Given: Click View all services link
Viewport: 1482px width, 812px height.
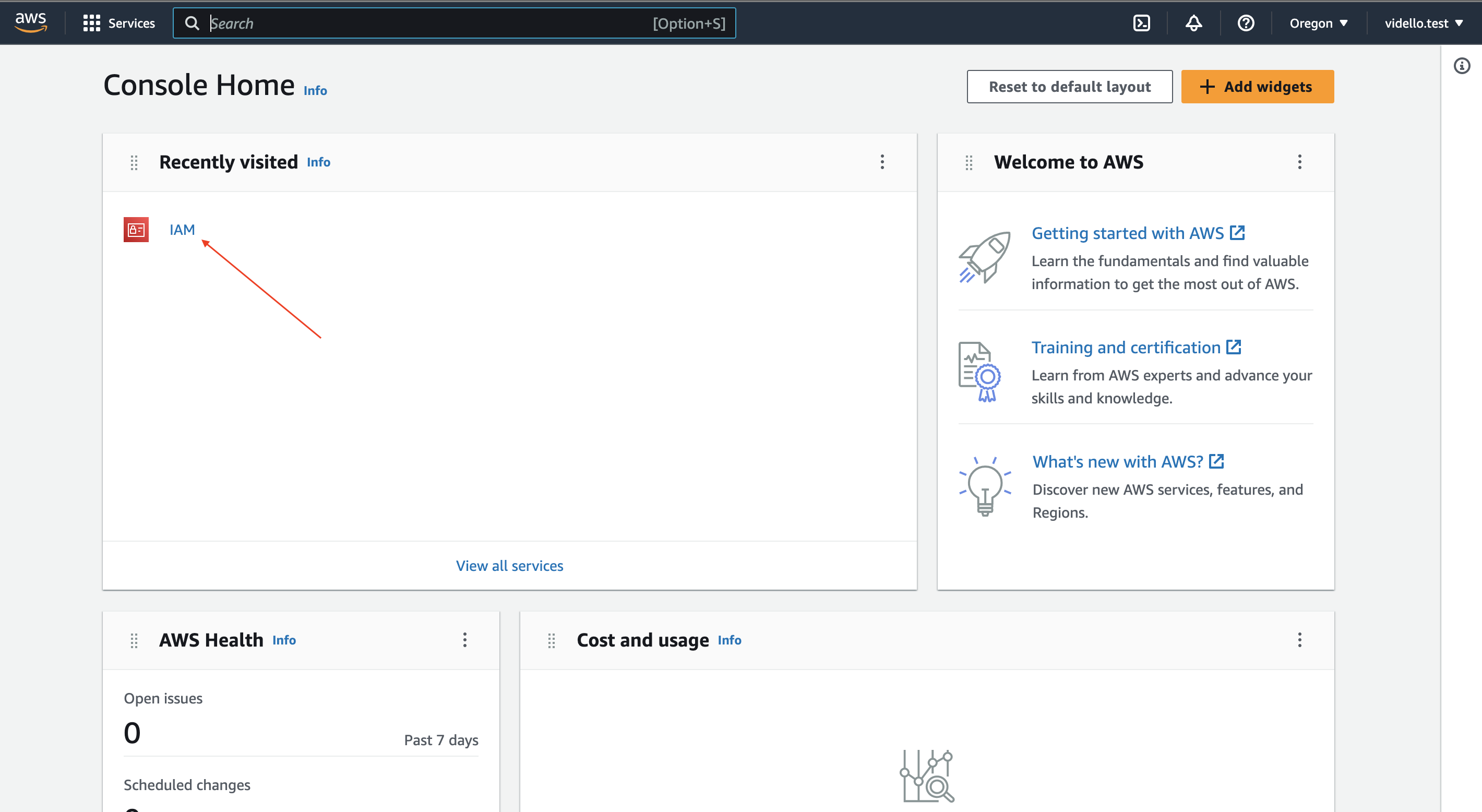Looking at the screenshot, I should pos(509,565).
